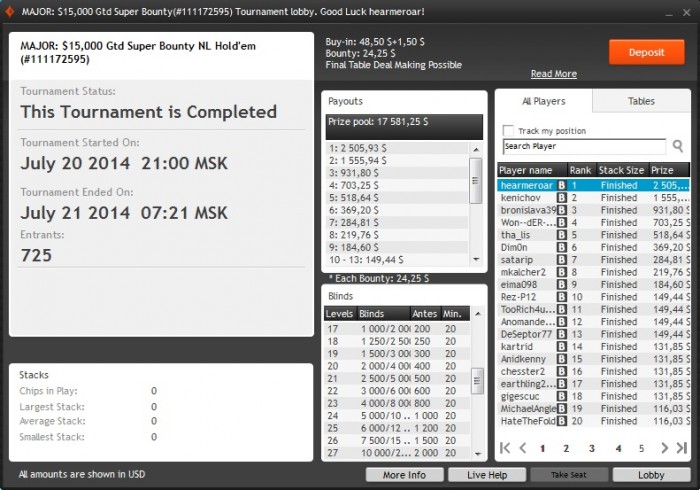Select player earthling2... in the list
Screen dimensions: 700x490
point(593,384)
